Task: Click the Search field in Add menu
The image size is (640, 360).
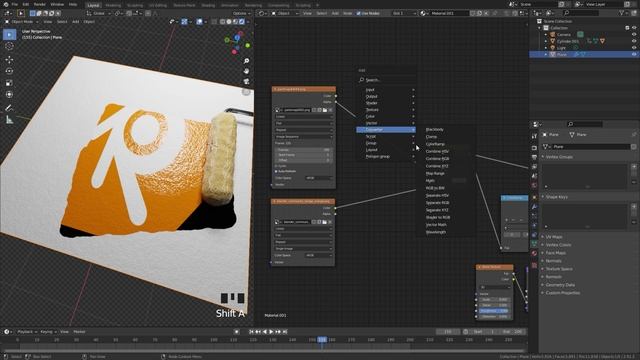Action: coord(386,80)
